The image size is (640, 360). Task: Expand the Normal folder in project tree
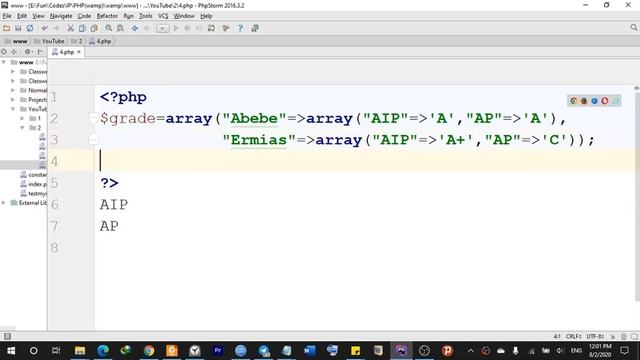tap(13, 90)
